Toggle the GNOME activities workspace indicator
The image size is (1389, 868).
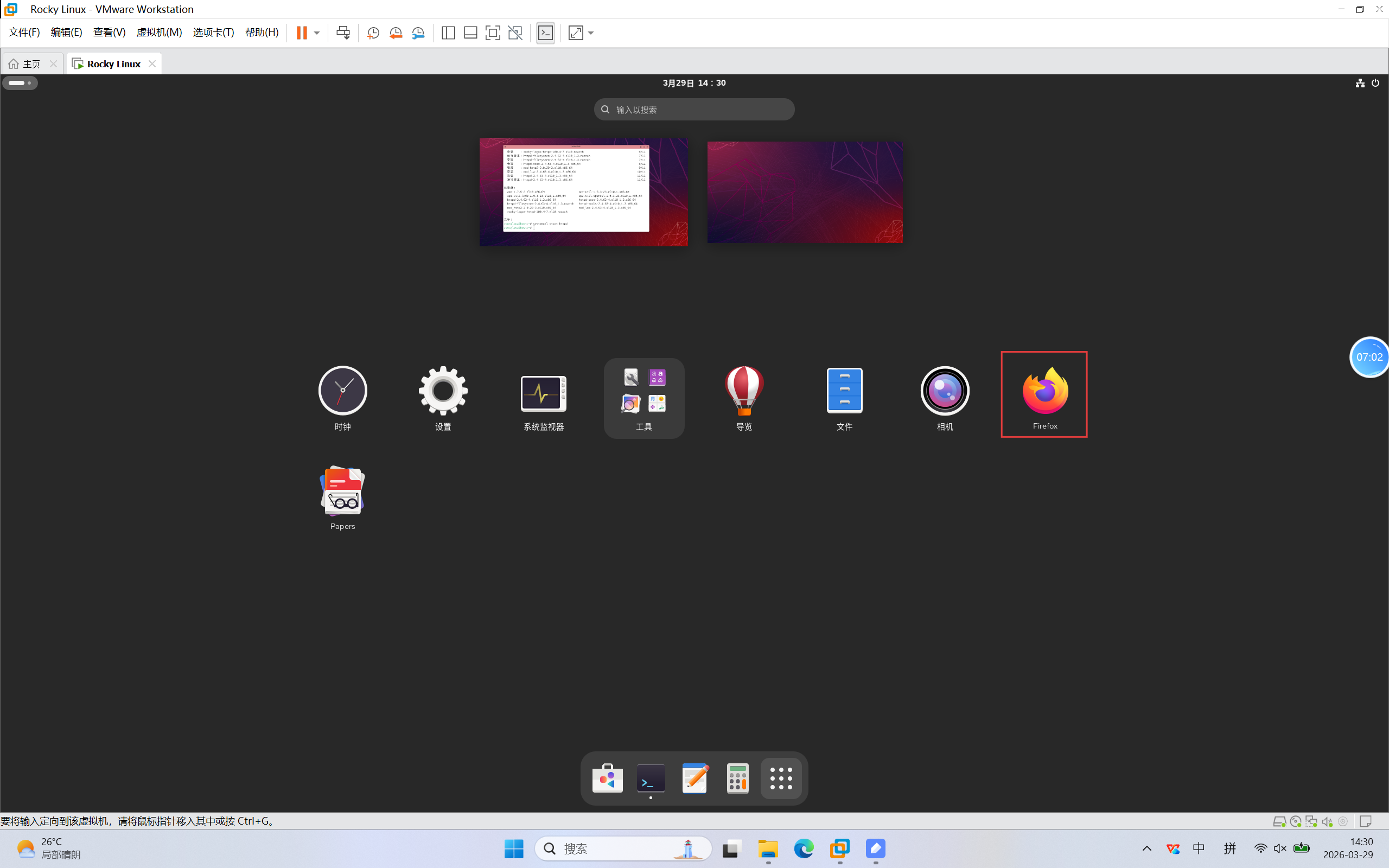click(x=20, y=83)
